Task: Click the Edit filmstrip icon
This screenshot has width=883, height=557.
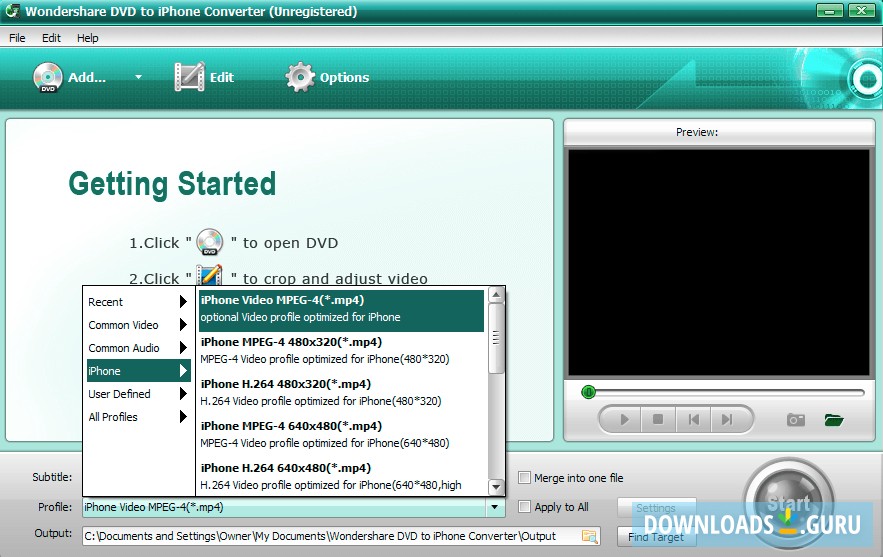Action: tap(189, 77)
